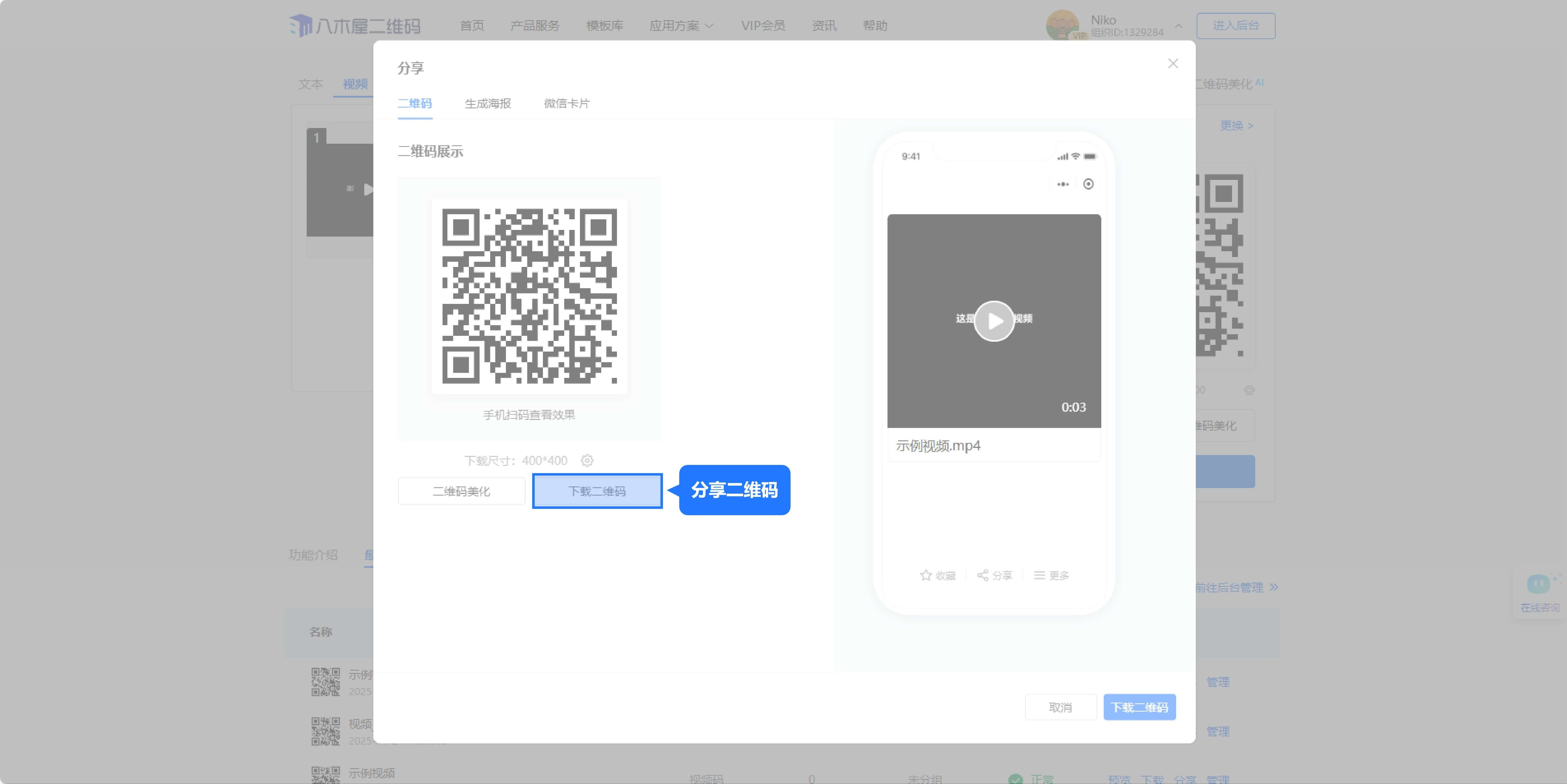Open 模板库 in top navigation

(x=604, y=26)
